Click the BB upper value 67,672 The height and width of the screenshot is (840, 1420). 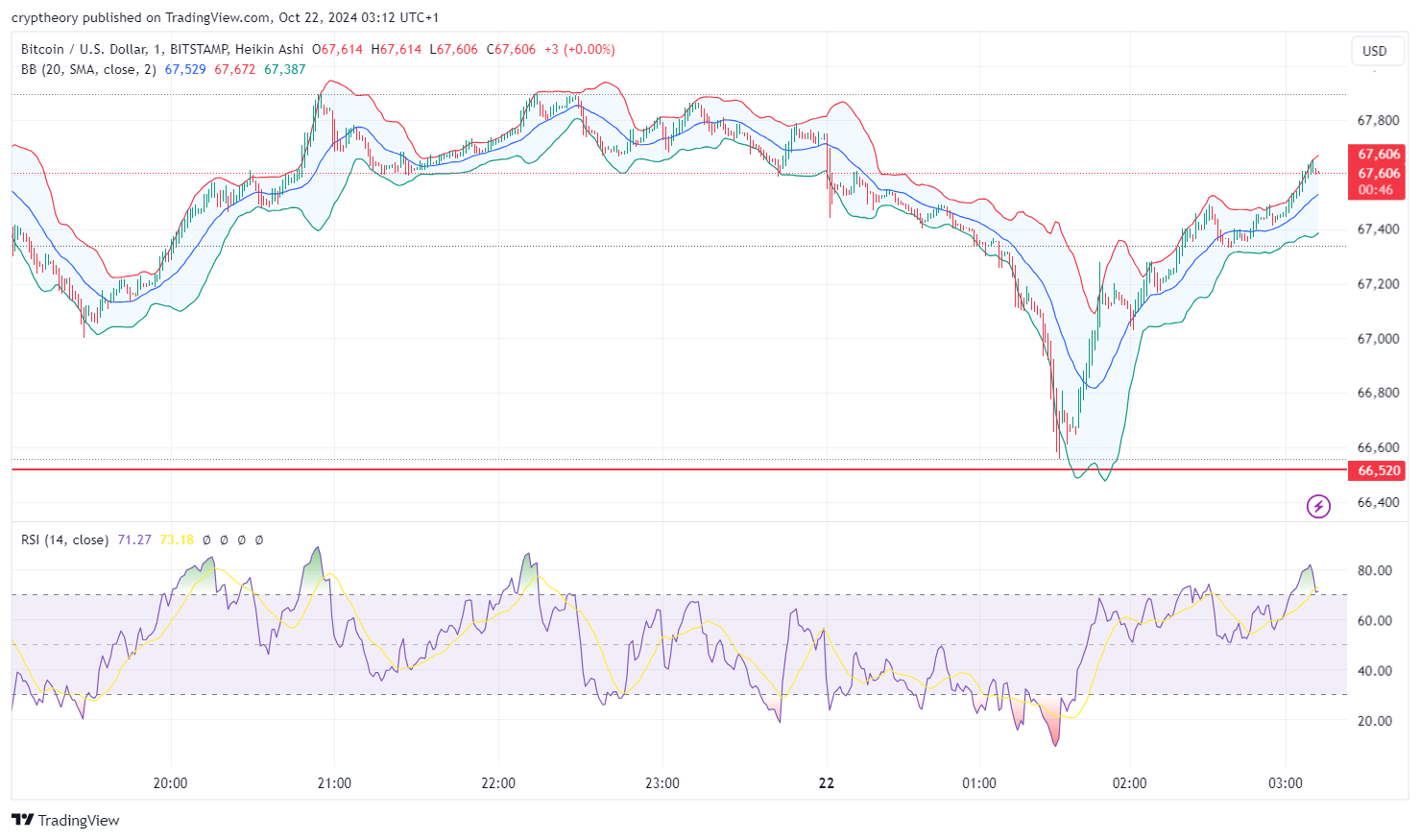(x=235, y=69)
